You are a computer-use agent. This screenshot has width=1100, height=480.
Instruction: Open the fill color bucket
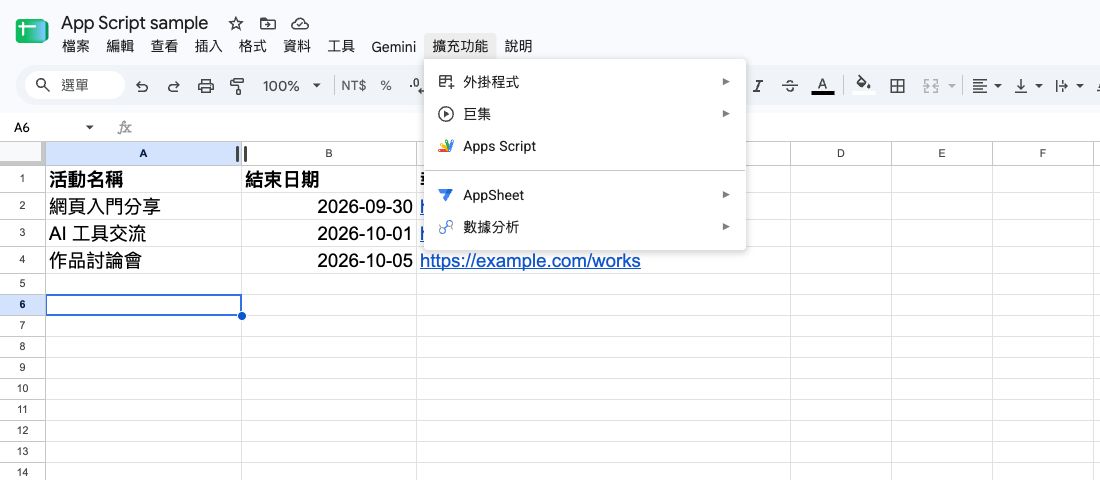click(x=864, y=86)
